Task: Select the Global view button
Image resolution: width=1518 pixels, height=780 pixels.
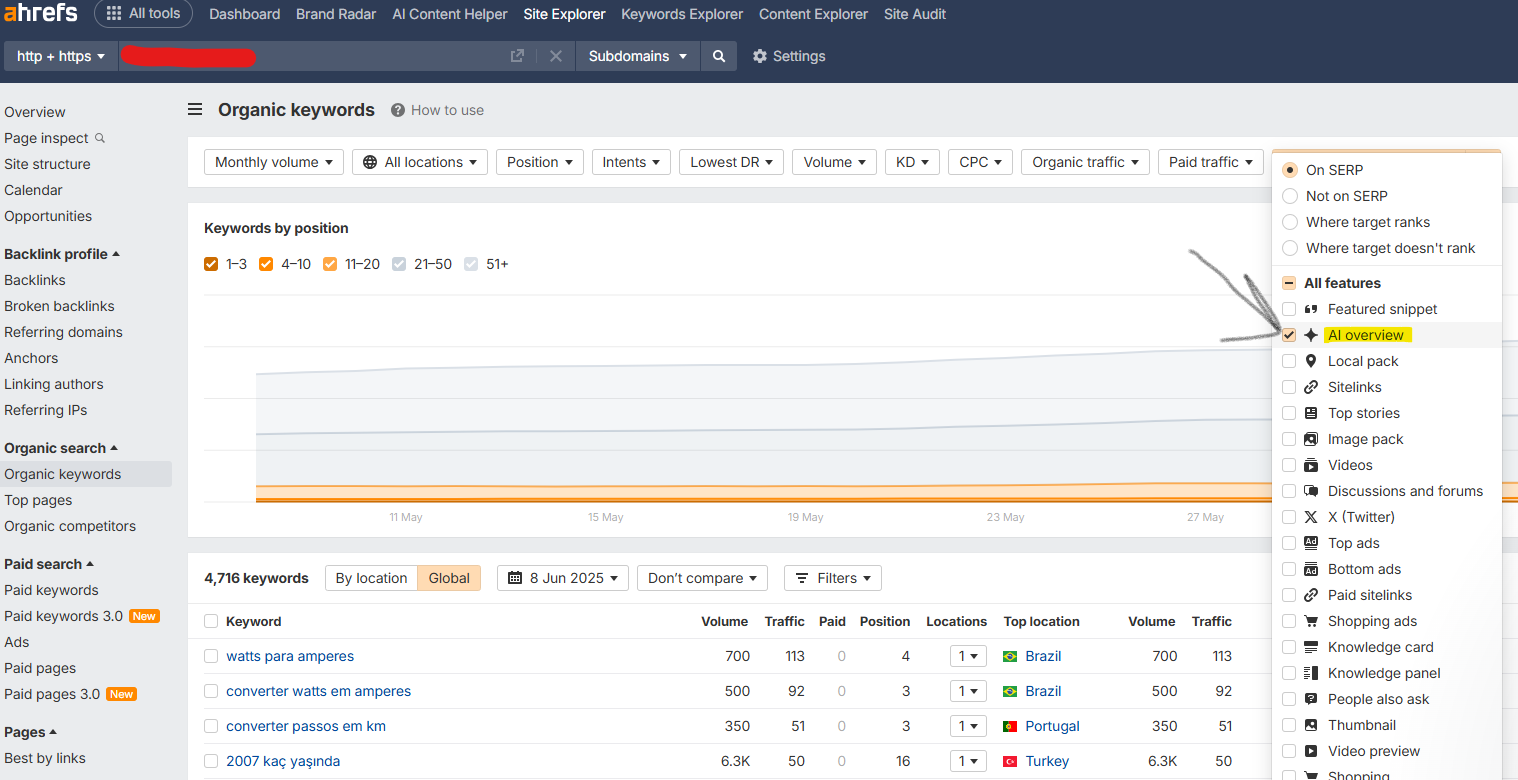Action: pos(449,578)
